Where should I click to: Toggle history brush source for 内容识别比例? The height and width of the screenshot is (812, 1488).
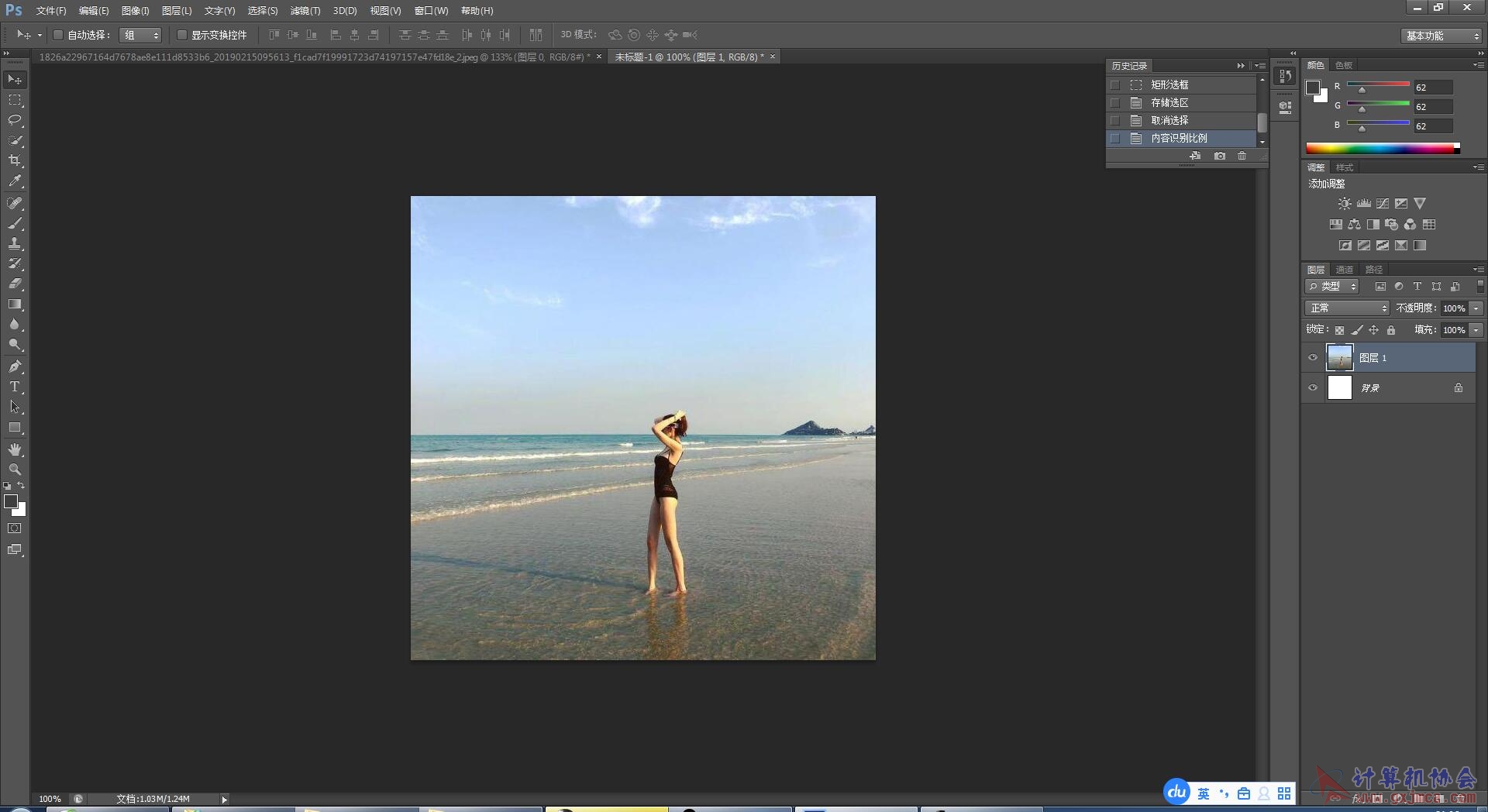point(1115,138)
